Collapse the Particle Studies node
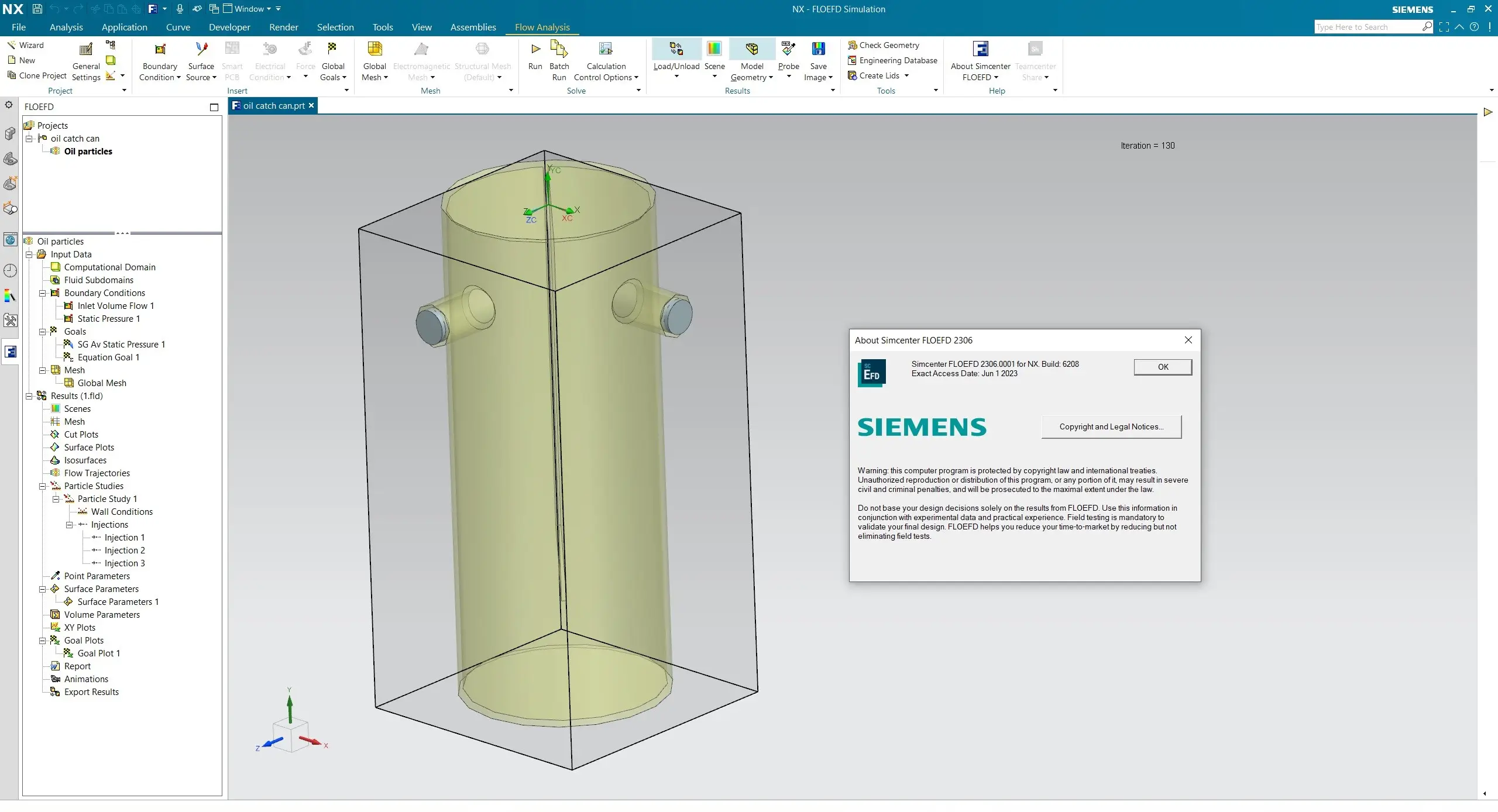The height and width of the screenshot is (812, 1498). [42, 486]
